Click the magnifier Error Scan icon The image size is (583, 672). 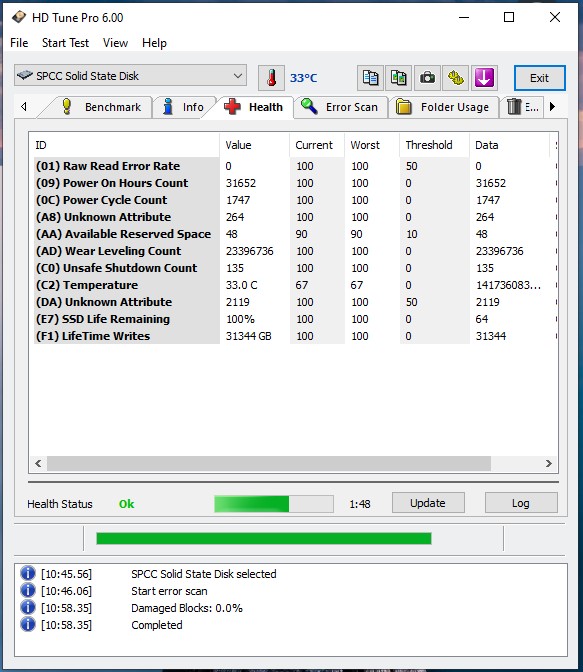point(309,107)
